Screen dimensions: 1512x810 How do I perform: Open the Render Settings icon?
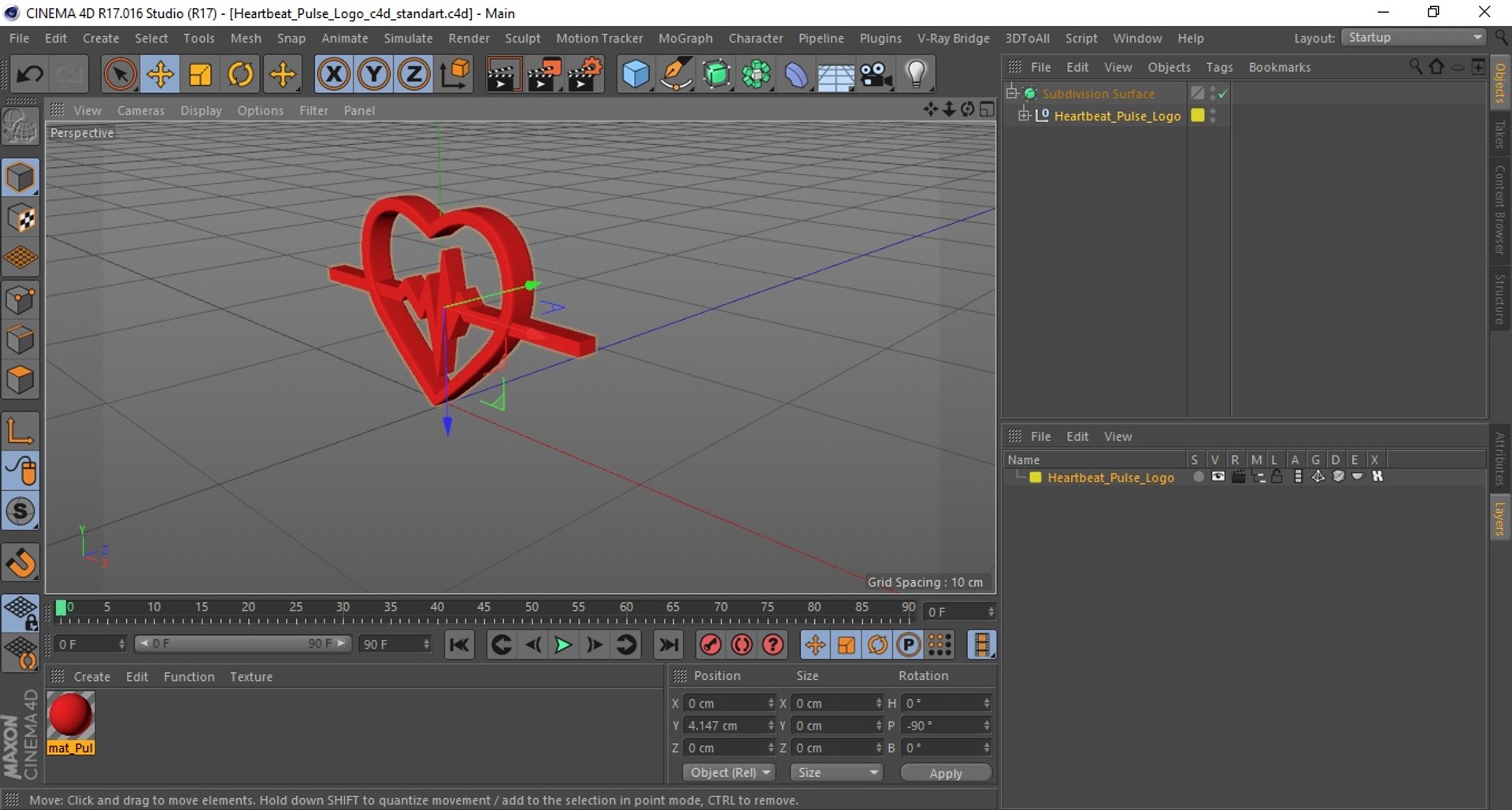[584, 75]
